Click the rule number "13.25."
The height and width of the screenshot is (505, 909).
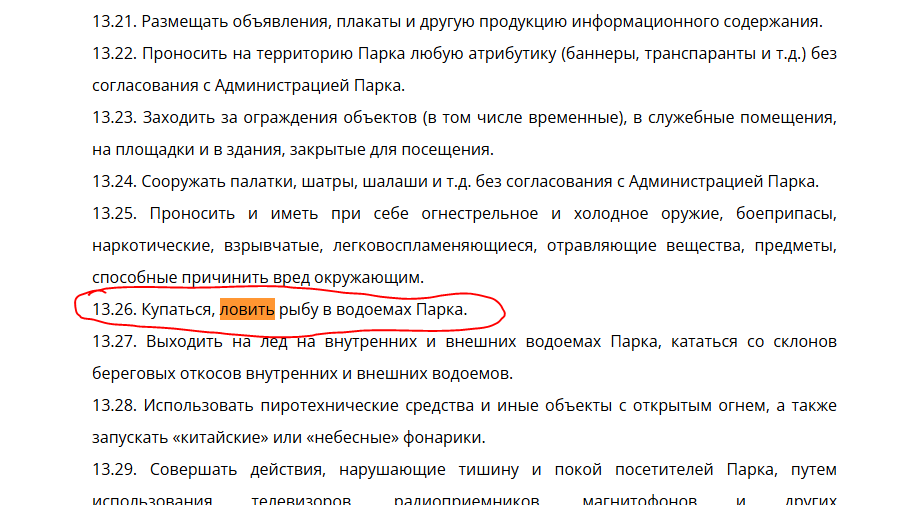tap(114, 213)
